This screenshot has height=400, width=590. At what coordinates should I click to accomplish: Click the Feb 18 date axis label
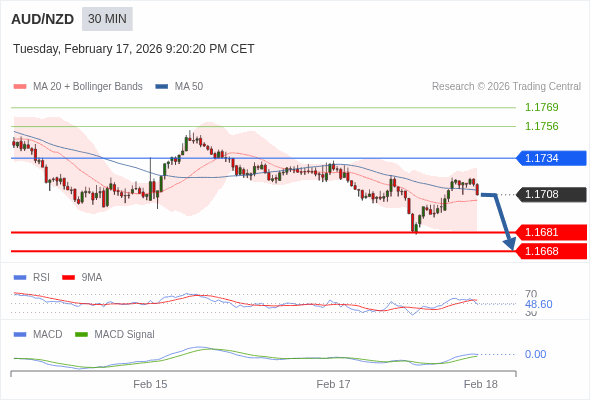481,384
